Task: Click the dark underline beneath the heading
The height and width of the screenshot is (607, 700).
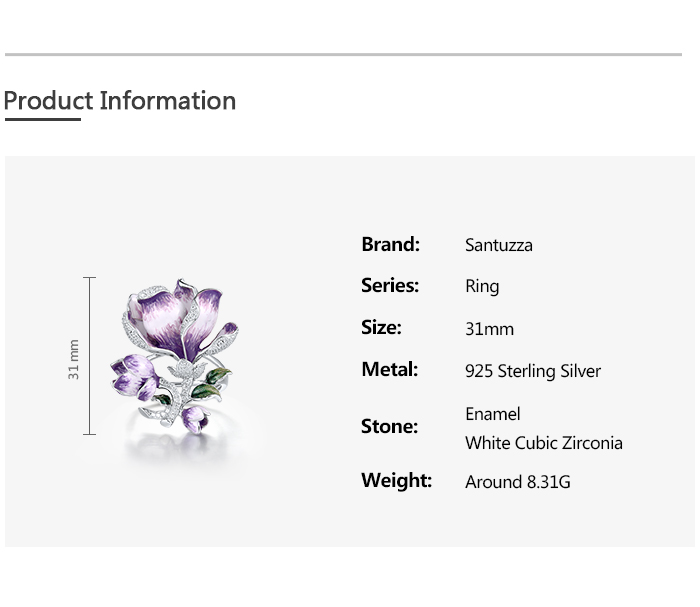Action: click(43, 119)
